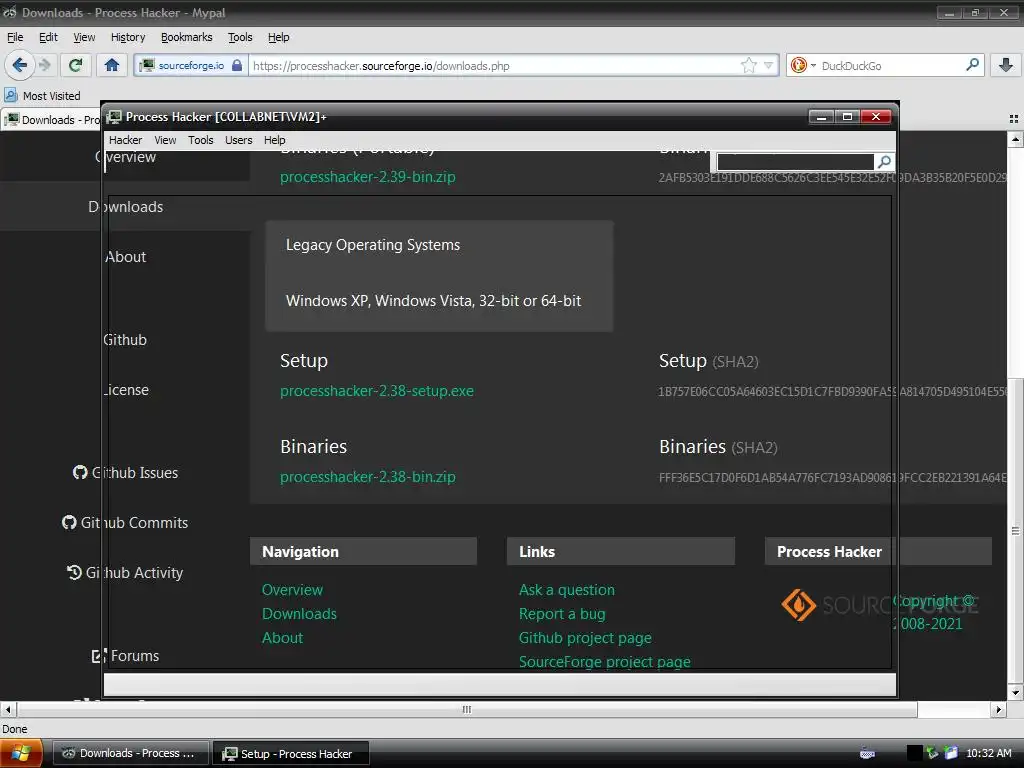1024x768 pixels.
Task: Open the Windows Start button
Action: [x=21, y=753]
